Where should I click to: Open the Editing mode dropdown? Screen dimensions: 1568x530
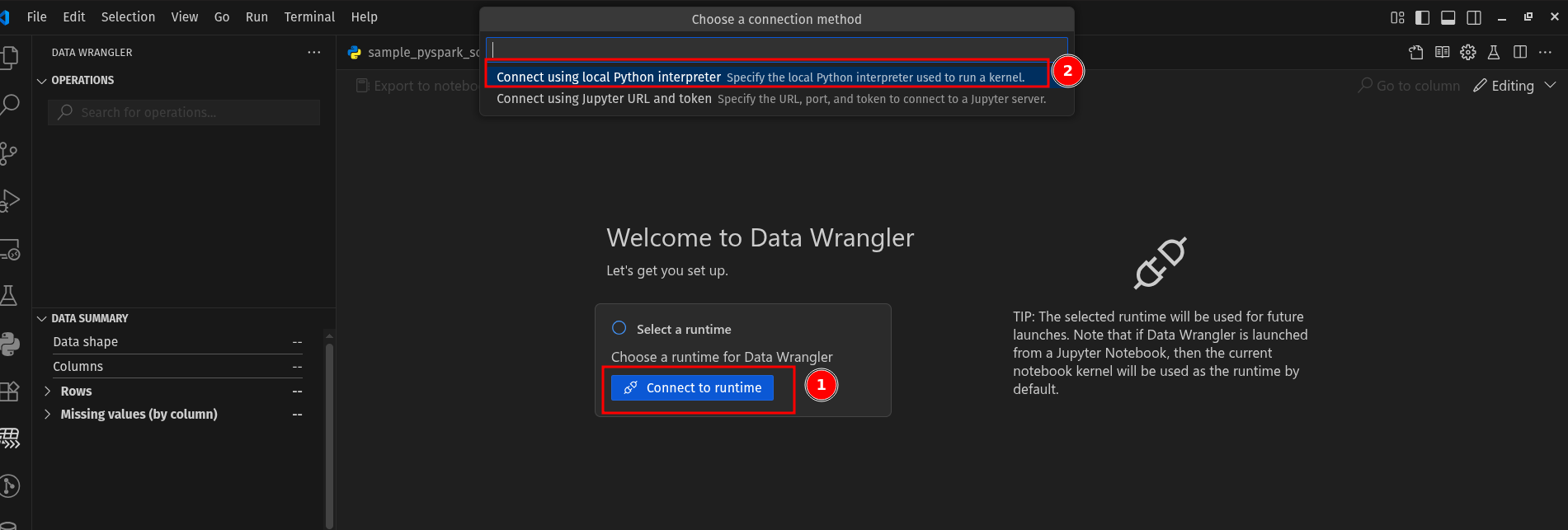pos(1514,86)
